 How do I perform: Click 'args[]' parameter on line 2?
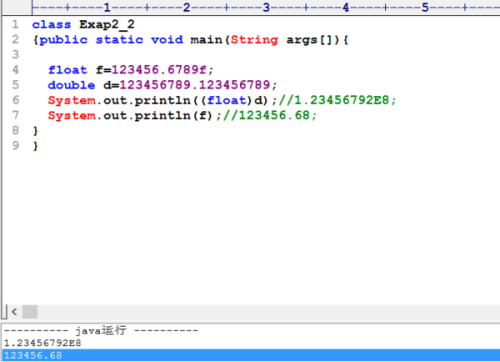click(309, 40)
